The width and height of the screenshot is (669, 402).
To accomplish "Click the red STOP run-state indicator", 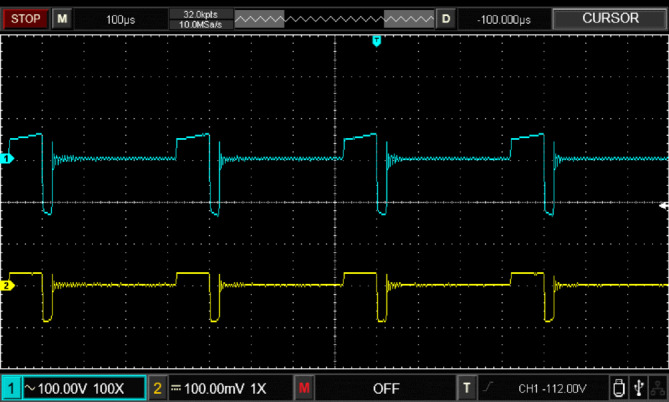I will click(25, 19).
